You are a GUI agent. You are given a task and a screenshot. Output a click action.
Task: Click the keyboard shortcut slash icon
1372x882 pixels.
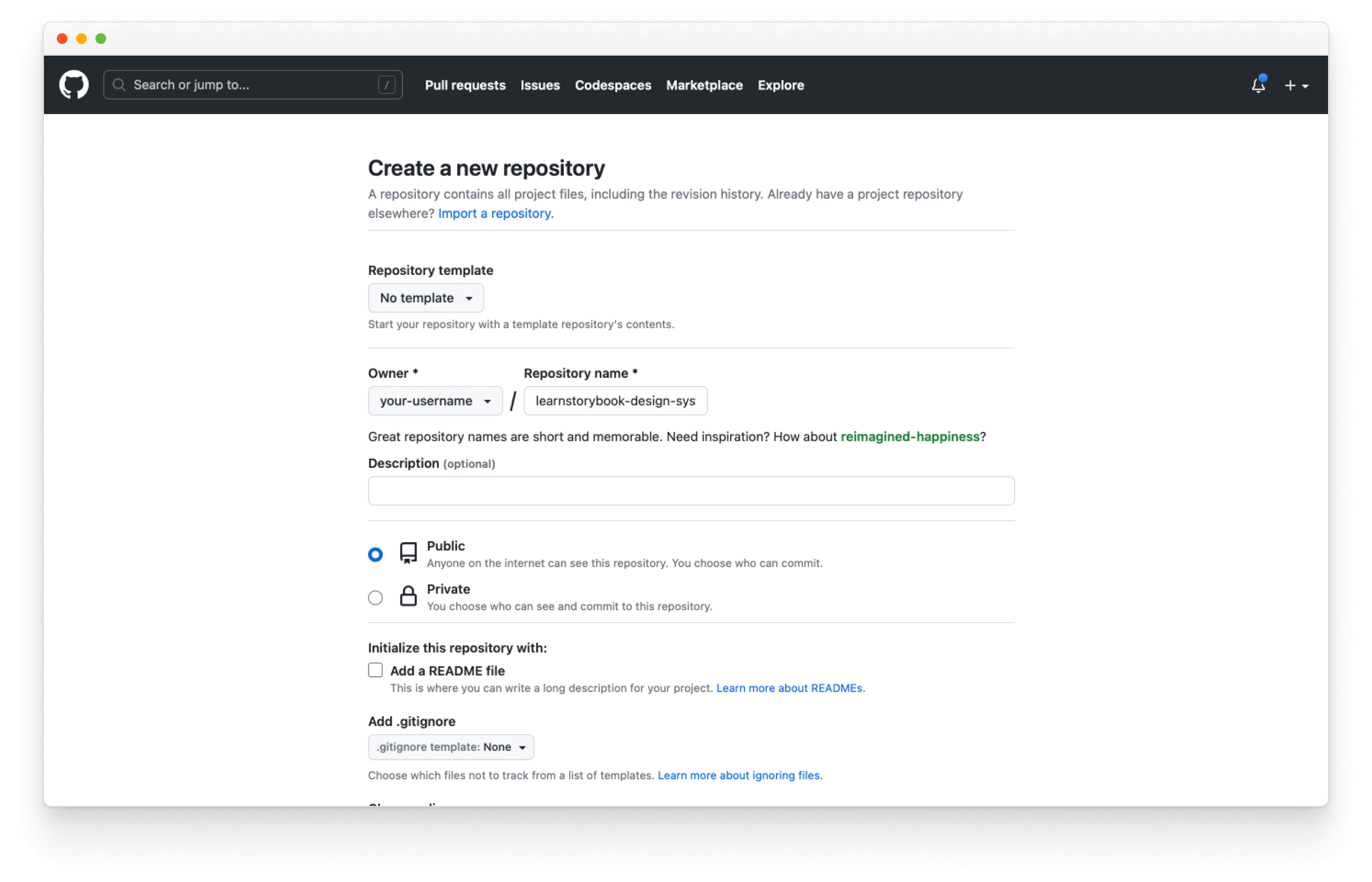coord(388,85)
